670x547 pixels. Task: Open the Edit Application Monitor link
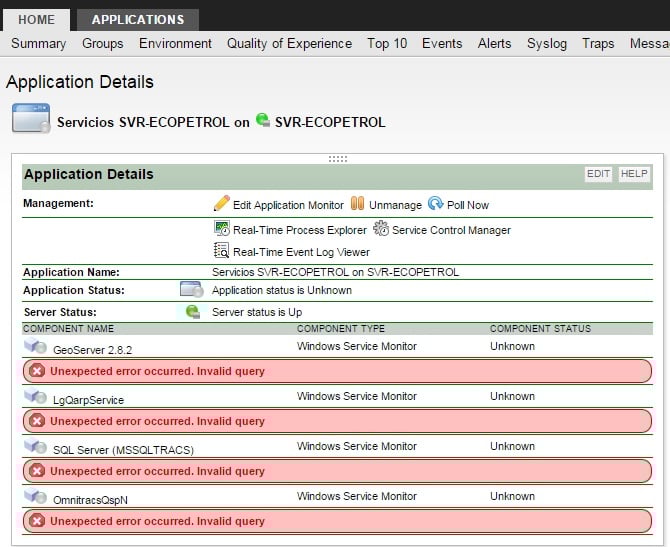tap(288, 205)
